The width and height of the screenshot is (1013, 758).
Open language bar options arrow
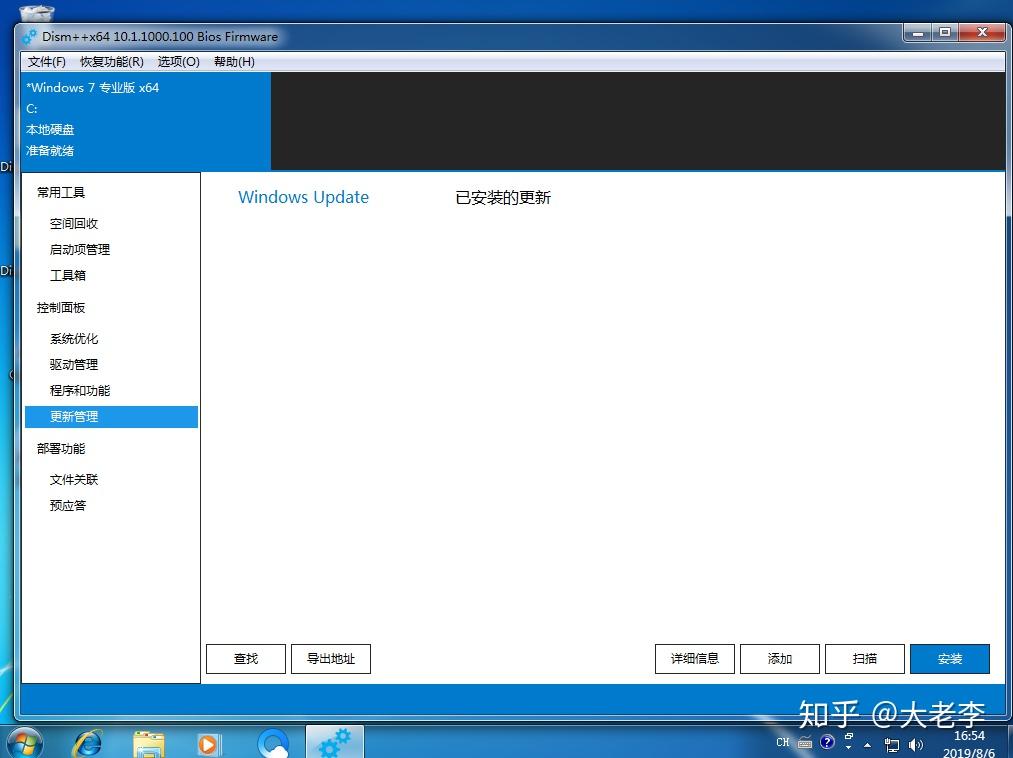point(849,748)
